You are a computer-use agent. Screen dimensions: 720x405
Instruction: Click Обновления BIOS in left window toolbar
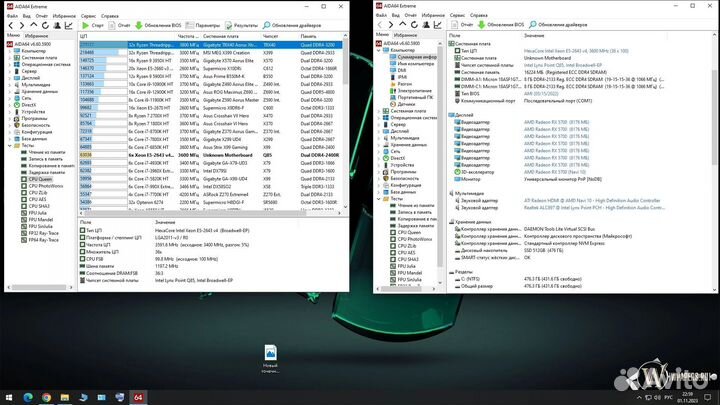point(158,25)
